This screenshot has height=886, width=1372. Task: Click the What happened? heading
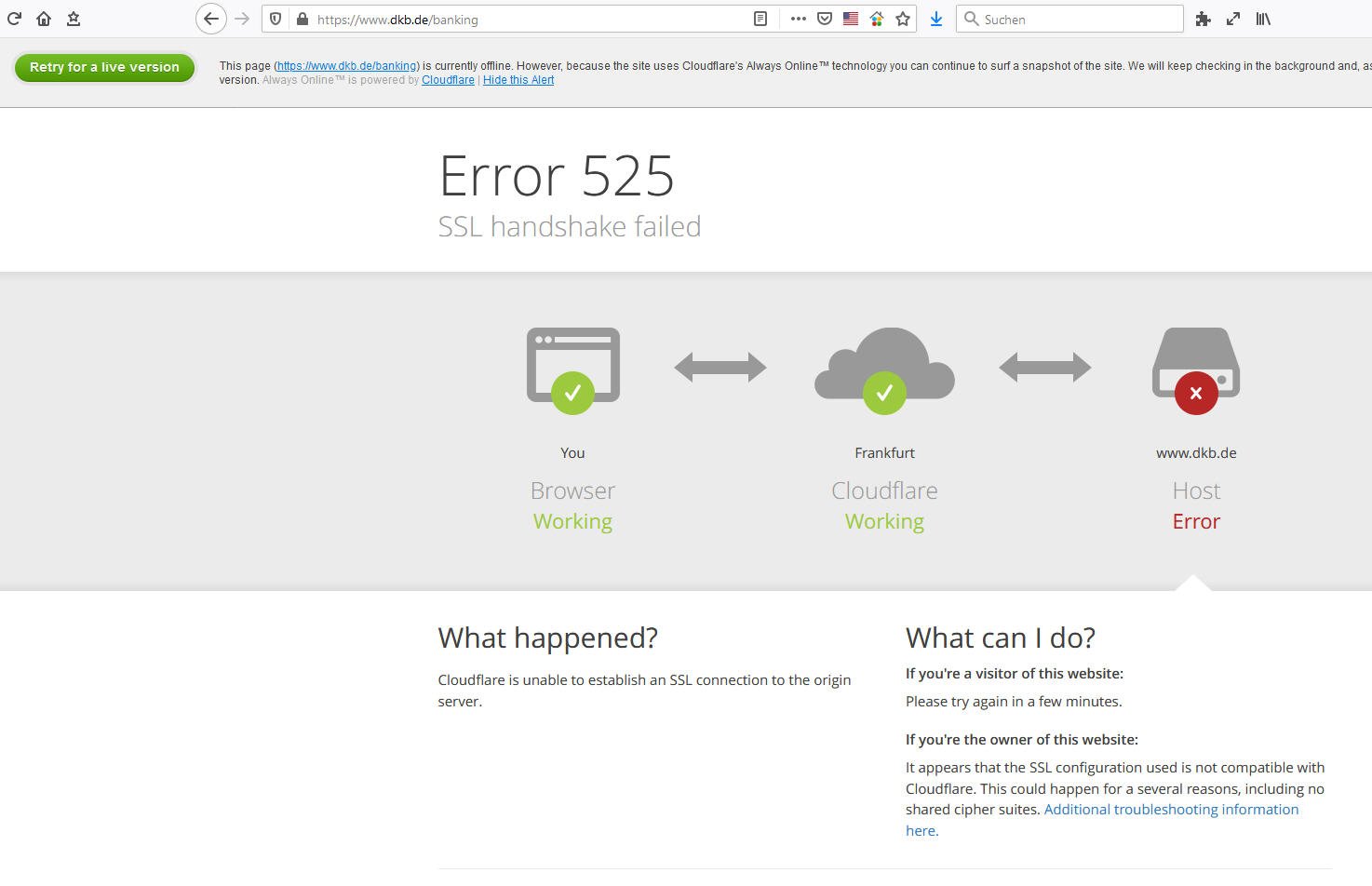548,638
